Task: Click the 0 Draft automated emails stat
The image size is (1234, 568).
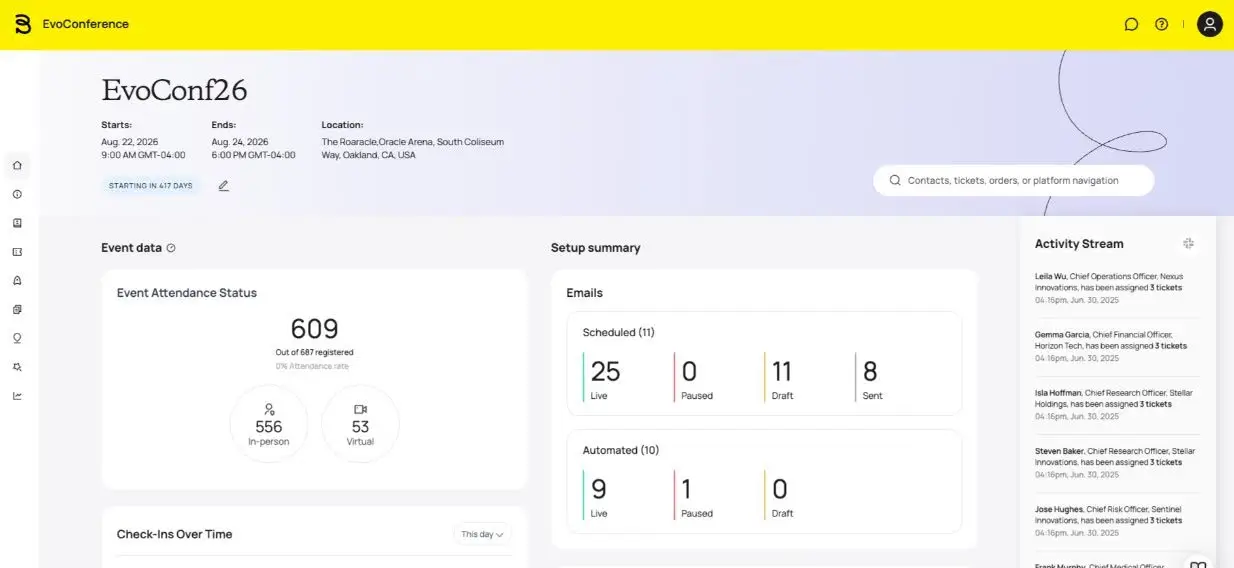Action: pyautogui.click(x=779, y=495)
